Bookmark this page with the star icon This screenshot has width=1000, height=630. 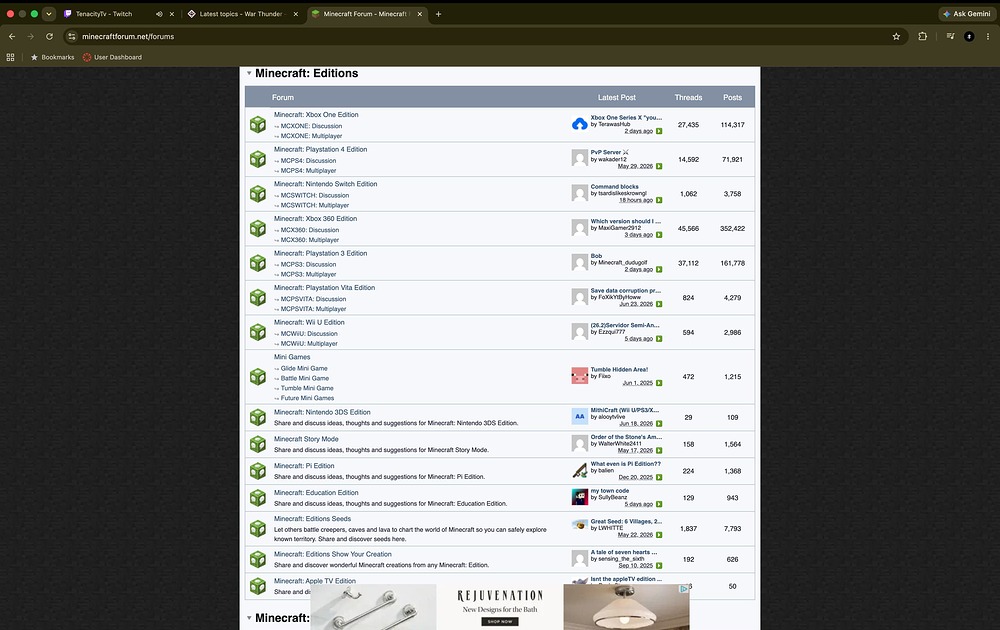pos(896,36)
